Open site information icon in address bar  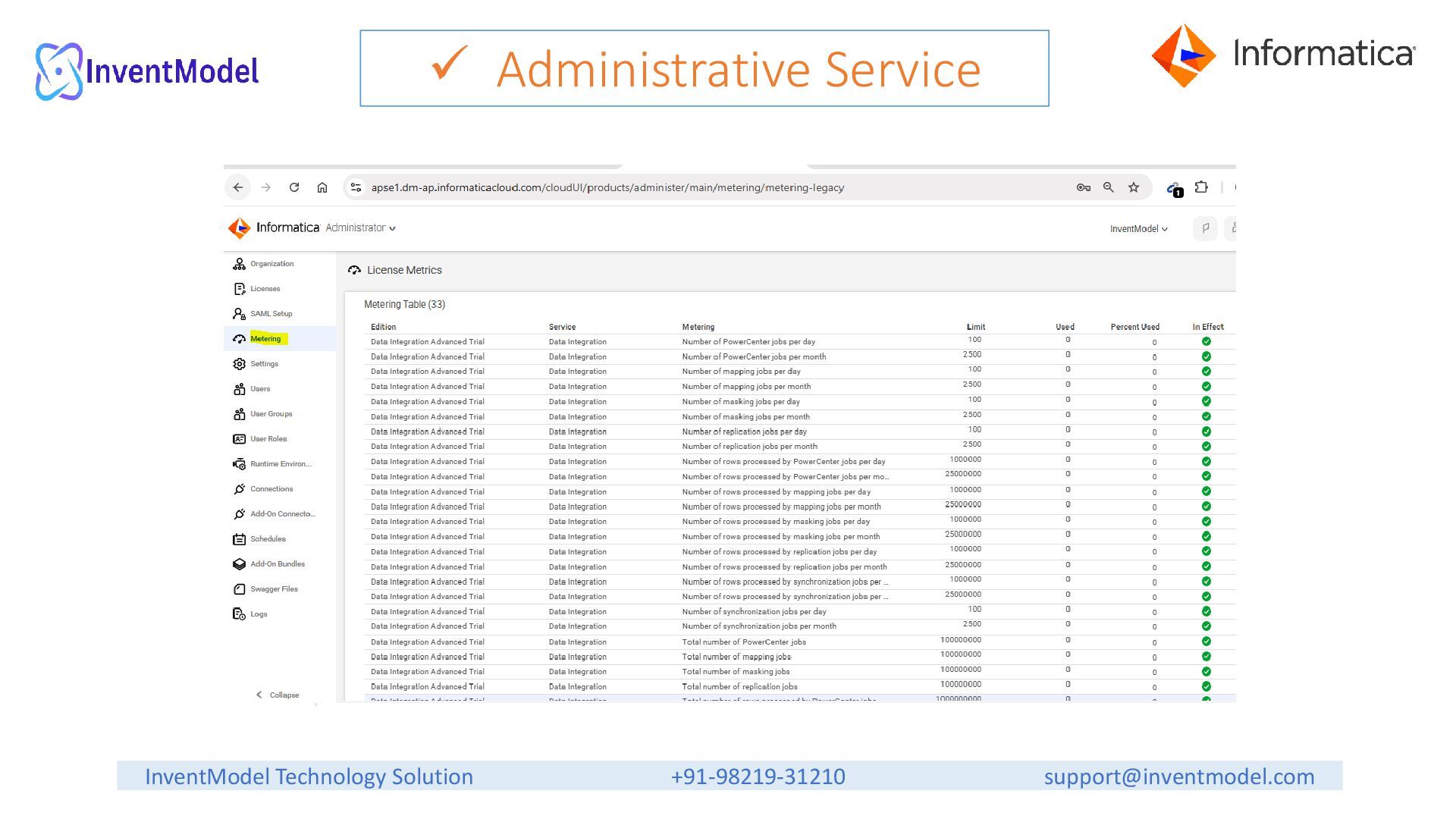pos(356,187)
